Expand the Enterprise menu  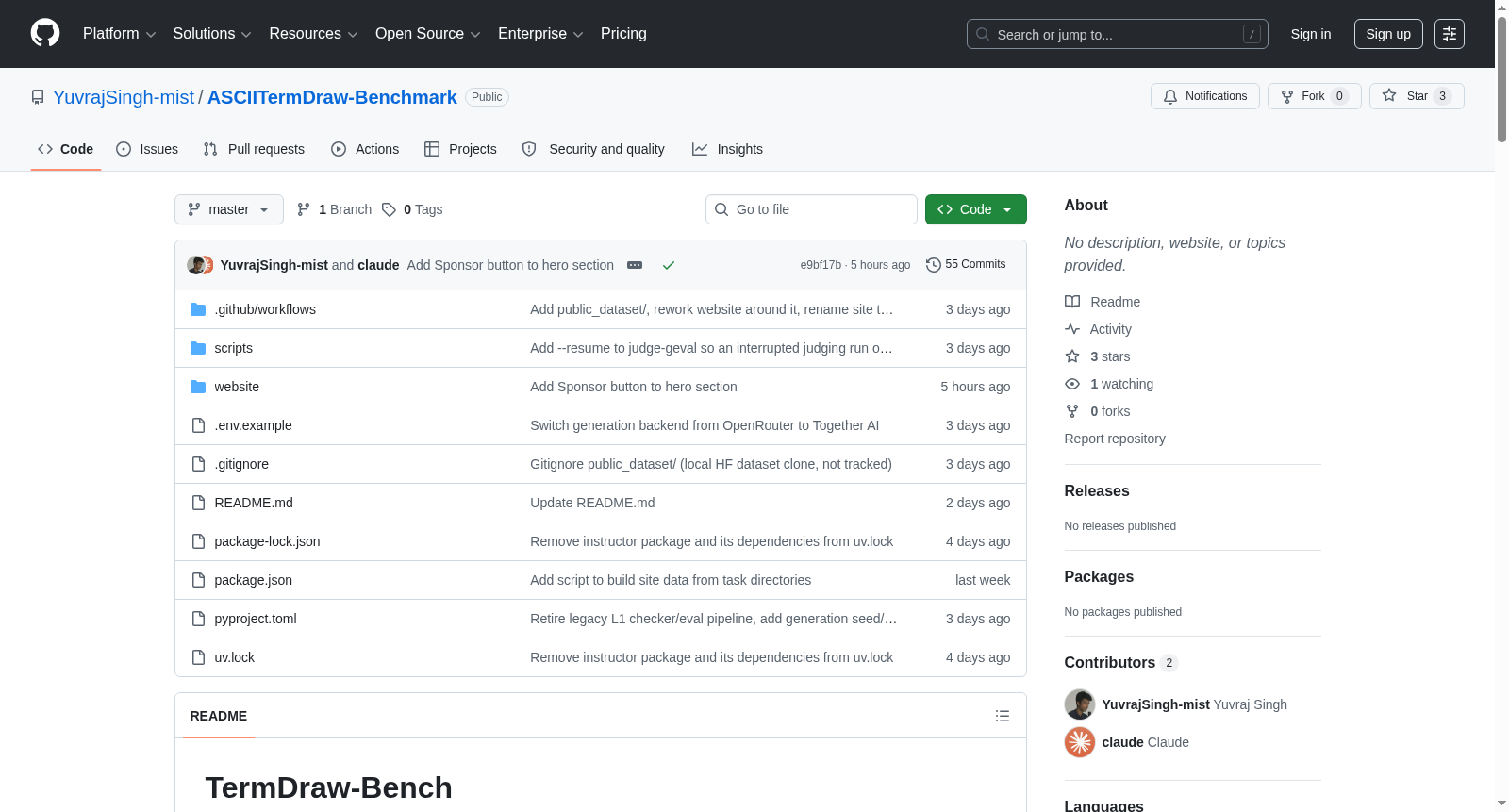[540, 34]
